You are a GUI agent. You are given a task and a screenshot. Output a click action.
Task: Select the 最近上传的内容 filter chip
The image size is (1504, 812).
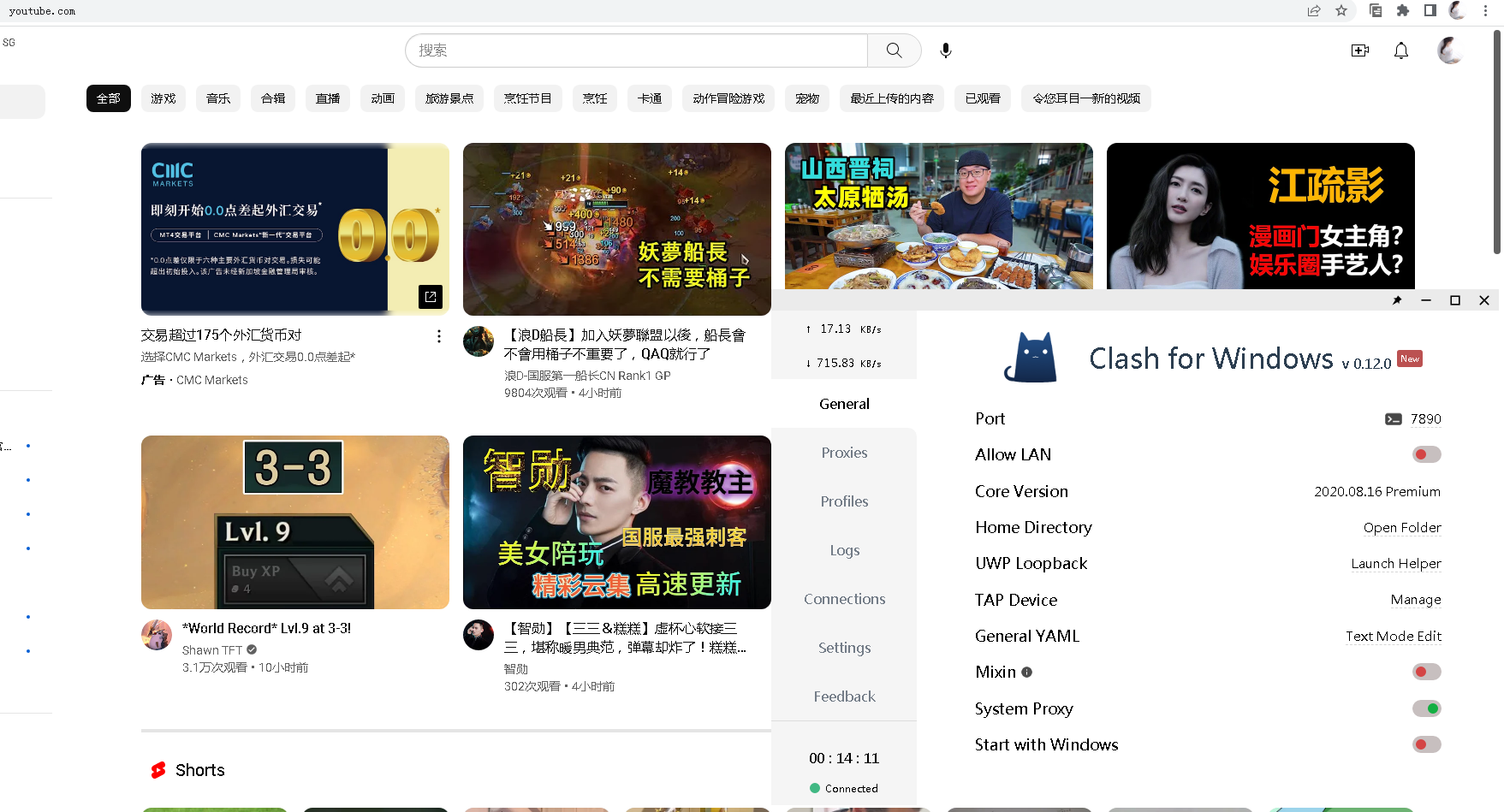click(x=892, y=98)
